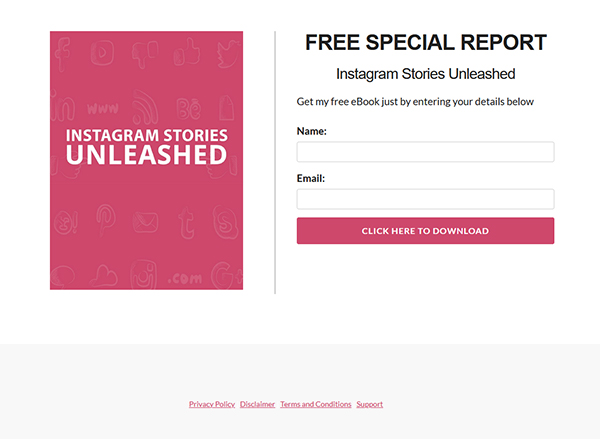600x439 pixels.
Task: Focus the Email input field
Action: click(425, 199)
